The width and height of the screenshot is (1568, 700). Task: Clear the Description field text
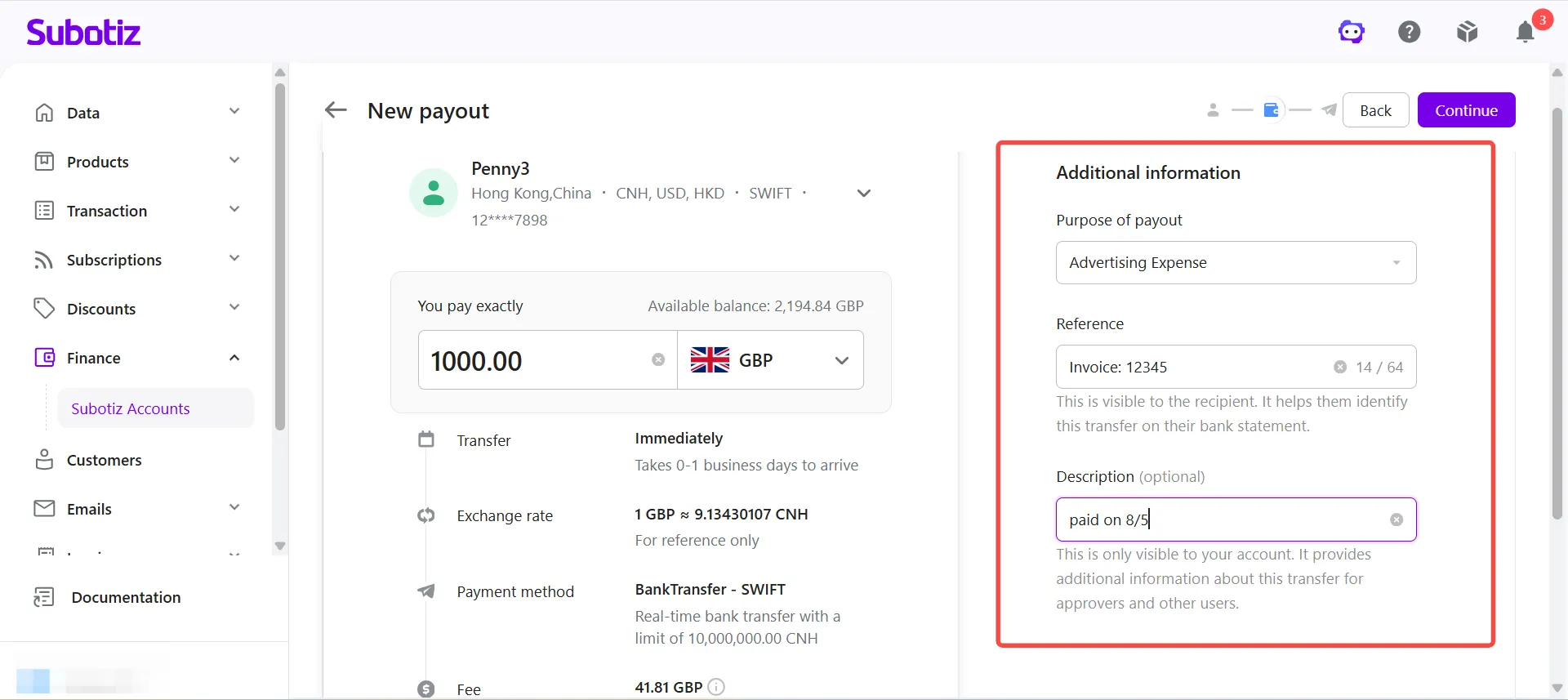pos(1396,519)
